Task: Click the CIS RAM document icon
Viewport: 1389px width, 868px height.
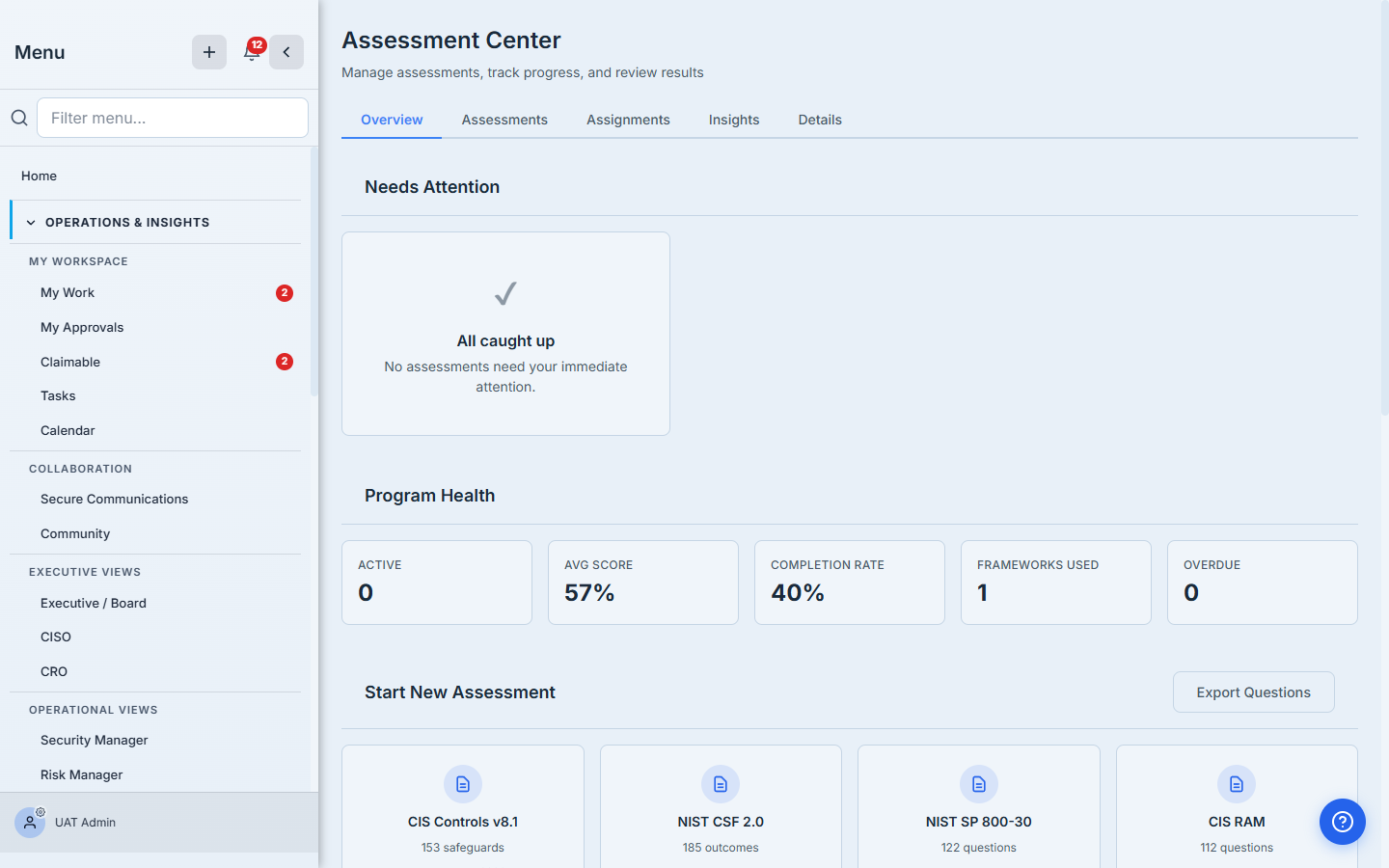Action: (1237, 784)
